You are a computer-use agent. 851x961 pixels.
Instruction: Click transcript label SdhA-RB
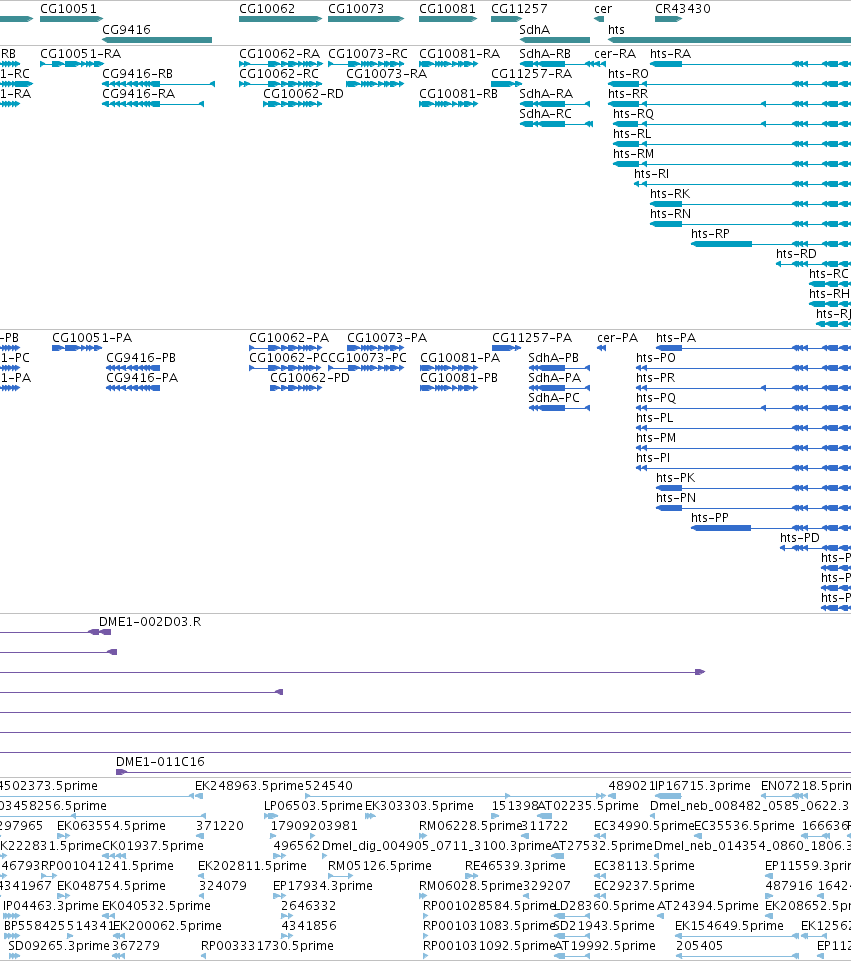tap(545, 53)
